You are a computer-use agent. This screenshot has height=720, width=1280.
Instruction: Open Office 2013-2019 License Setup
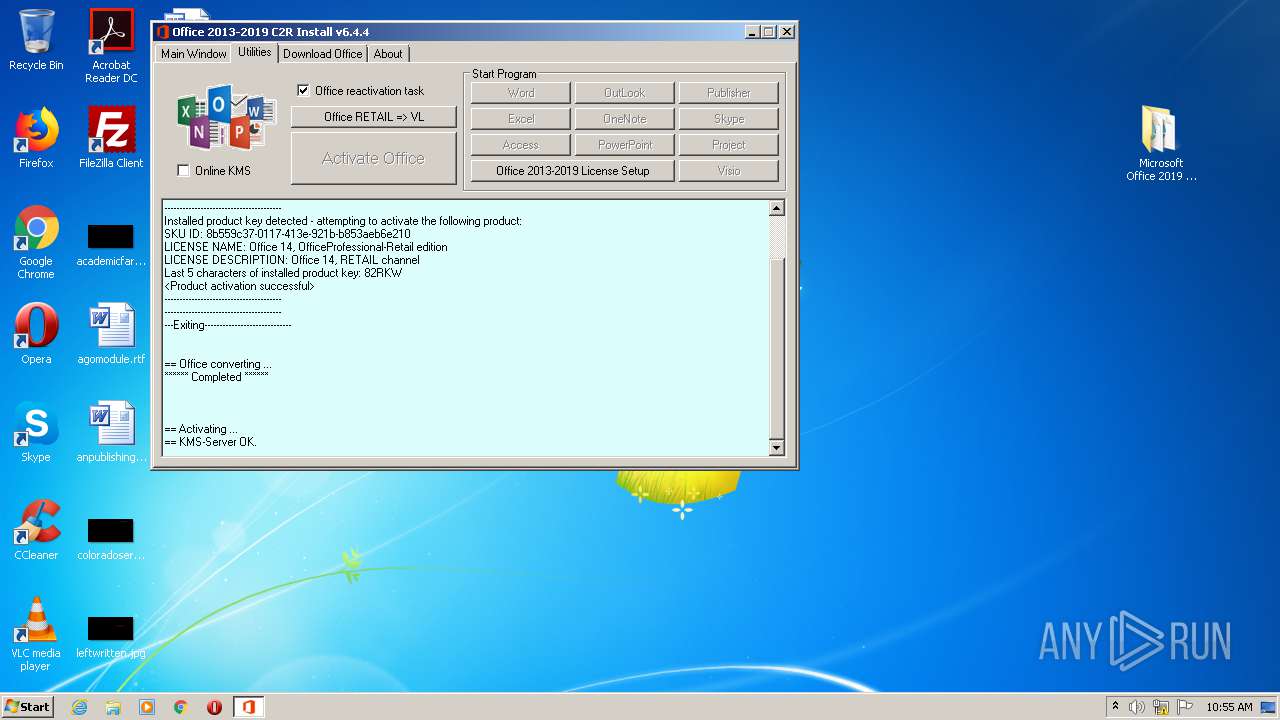pos(573,171)
